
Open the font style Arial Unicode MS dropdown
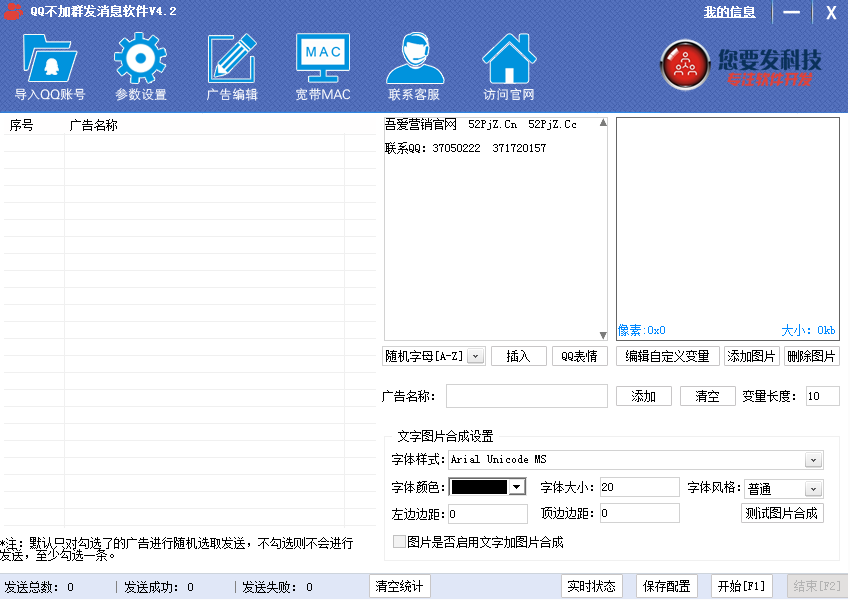pos(814,460)
